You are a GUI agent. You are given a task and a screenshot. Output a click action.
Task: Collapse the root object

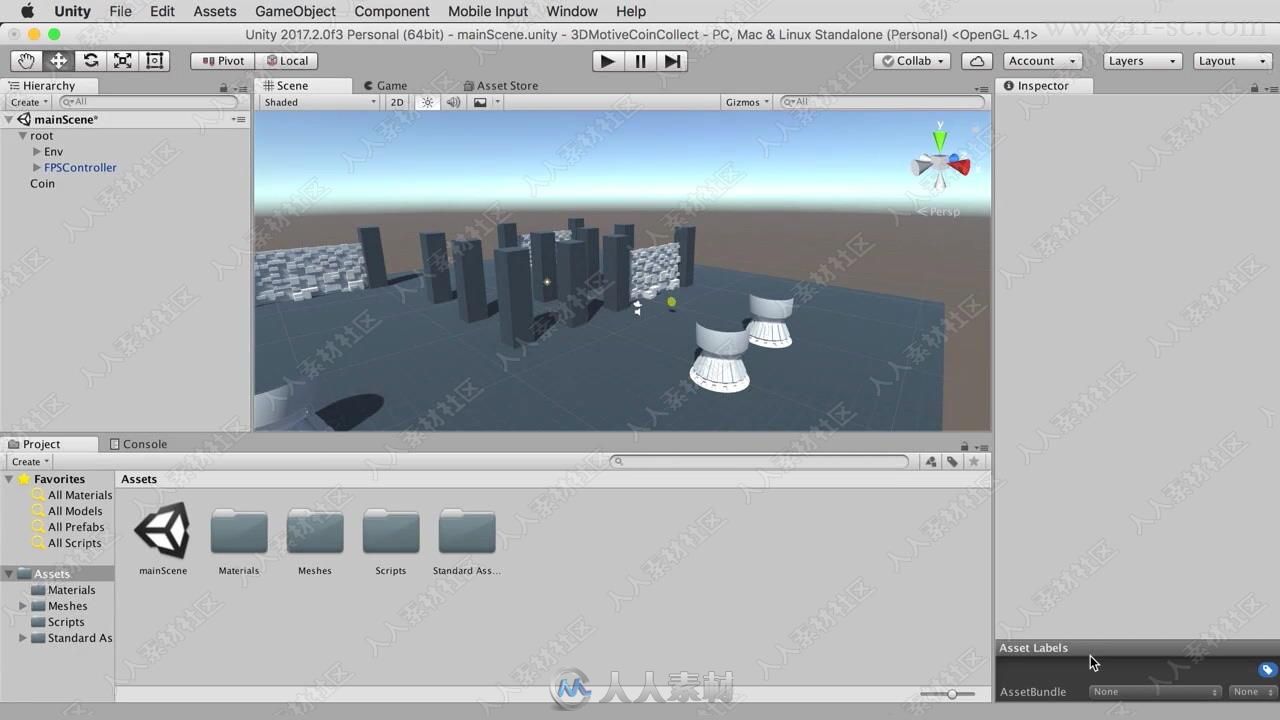(22, 136)
